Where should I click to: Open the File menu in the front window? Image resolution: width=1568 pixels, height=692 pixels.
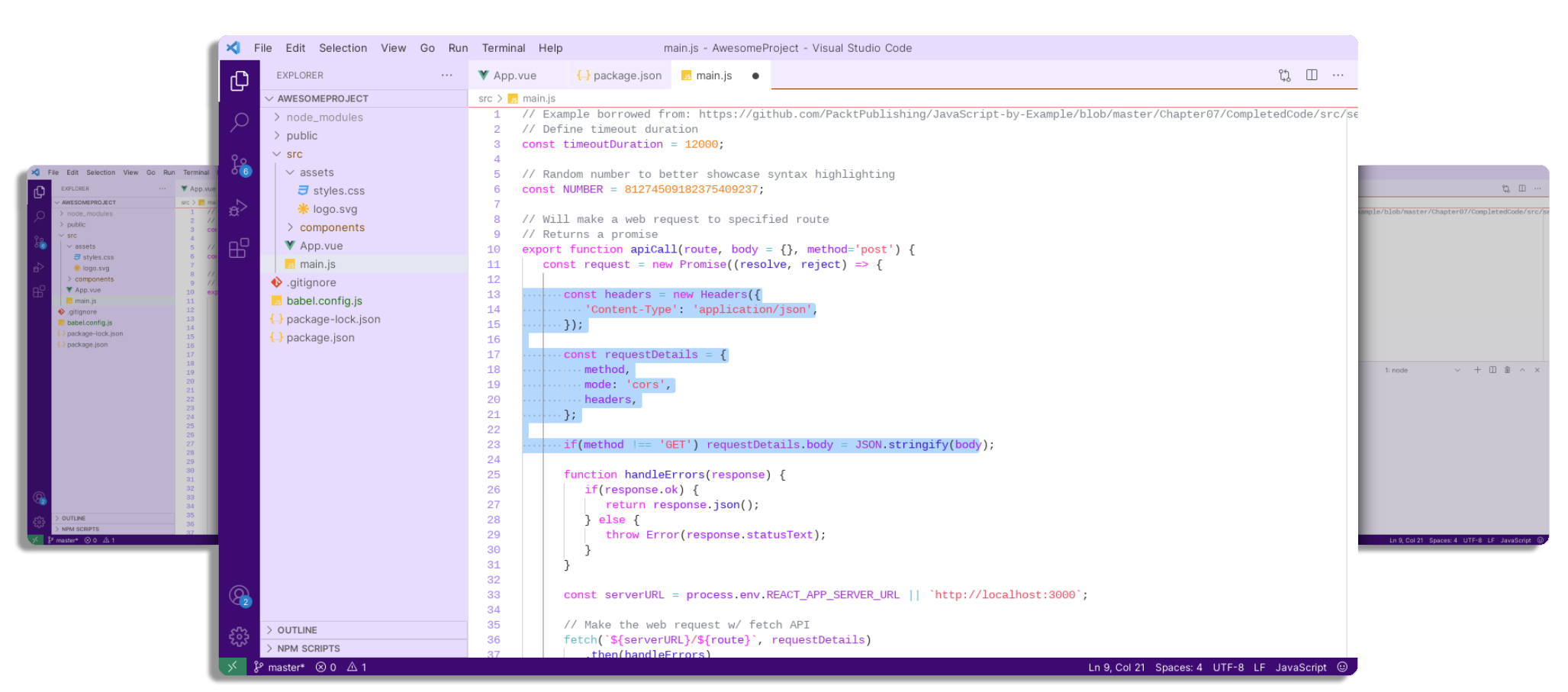click(x=262, y=47)
